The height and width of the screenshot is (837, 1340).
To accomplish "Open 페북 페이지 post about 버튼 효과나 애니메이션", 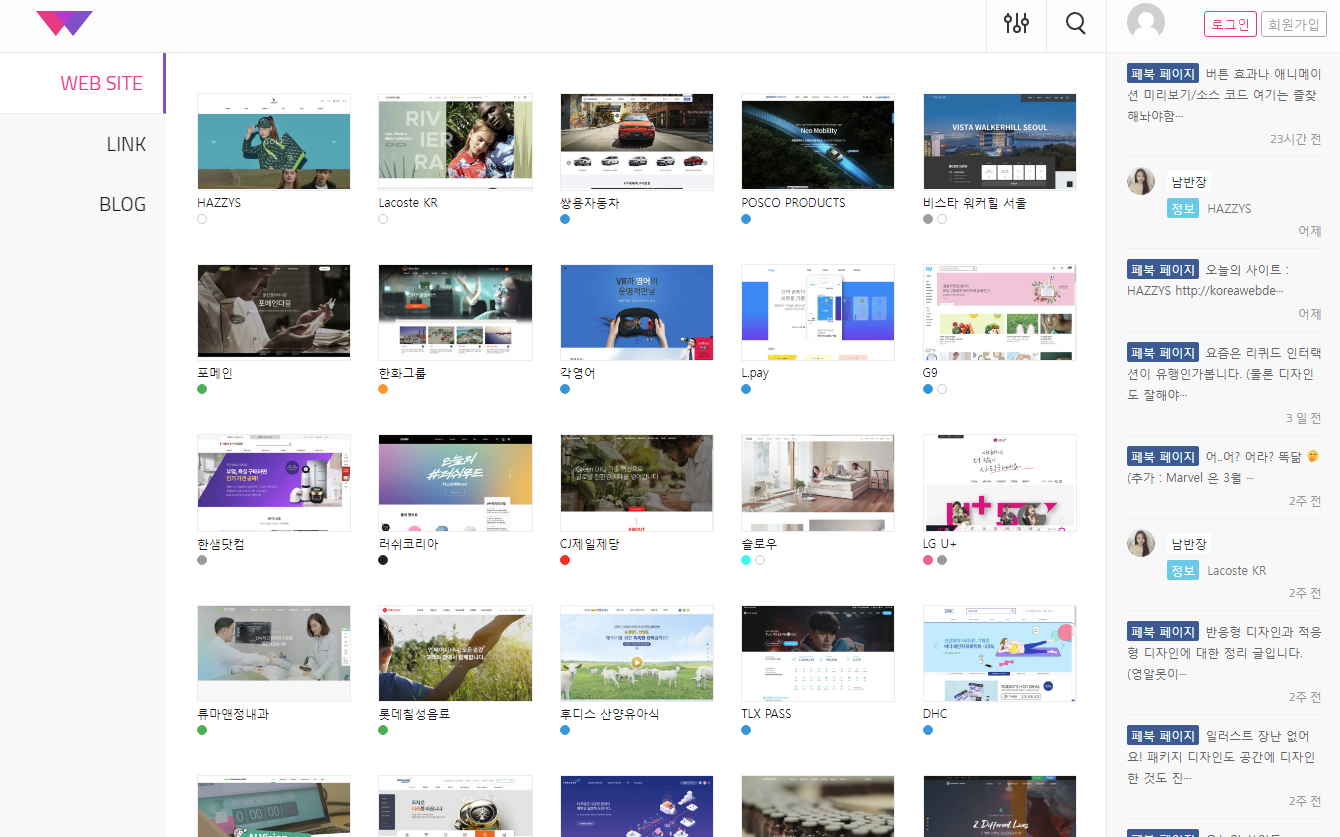I will [x=1224, y=94].
